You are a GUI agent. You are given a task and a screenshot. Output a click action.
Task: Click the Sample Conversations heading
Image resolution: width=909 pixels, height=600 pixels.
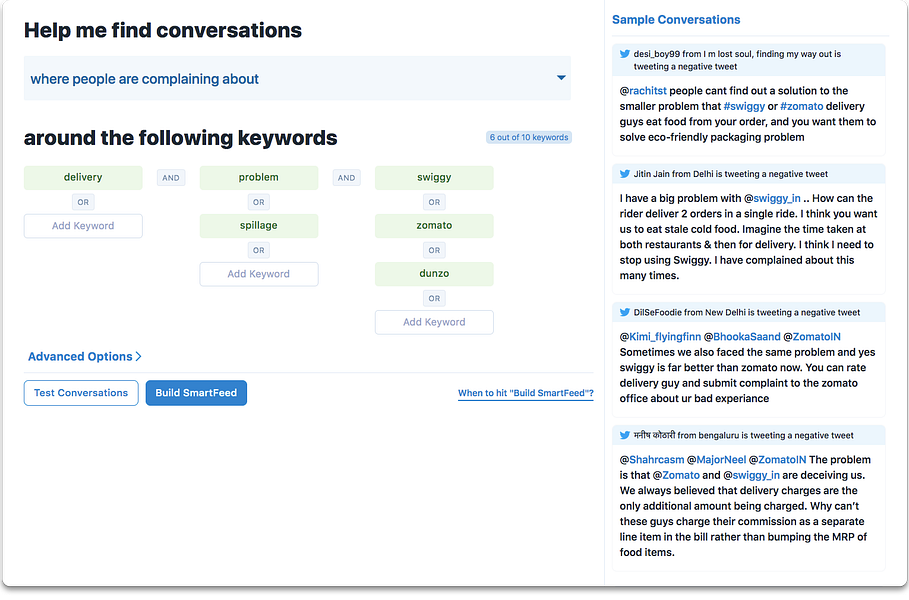coord(676,20)
